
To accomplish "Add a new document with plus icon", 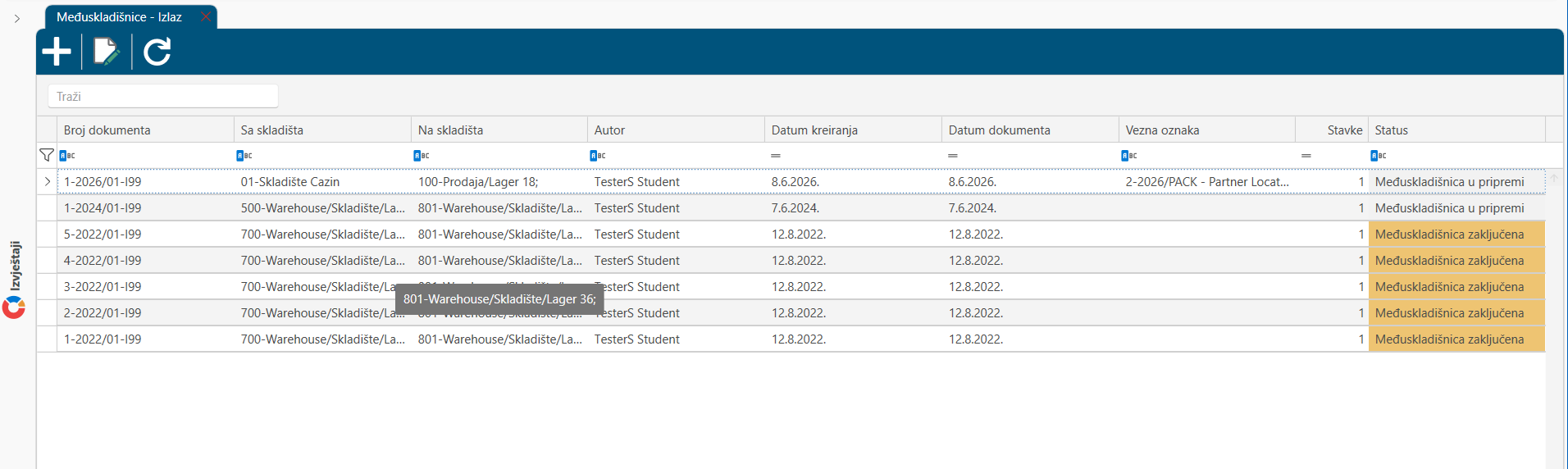I will [x=57, y=52].
